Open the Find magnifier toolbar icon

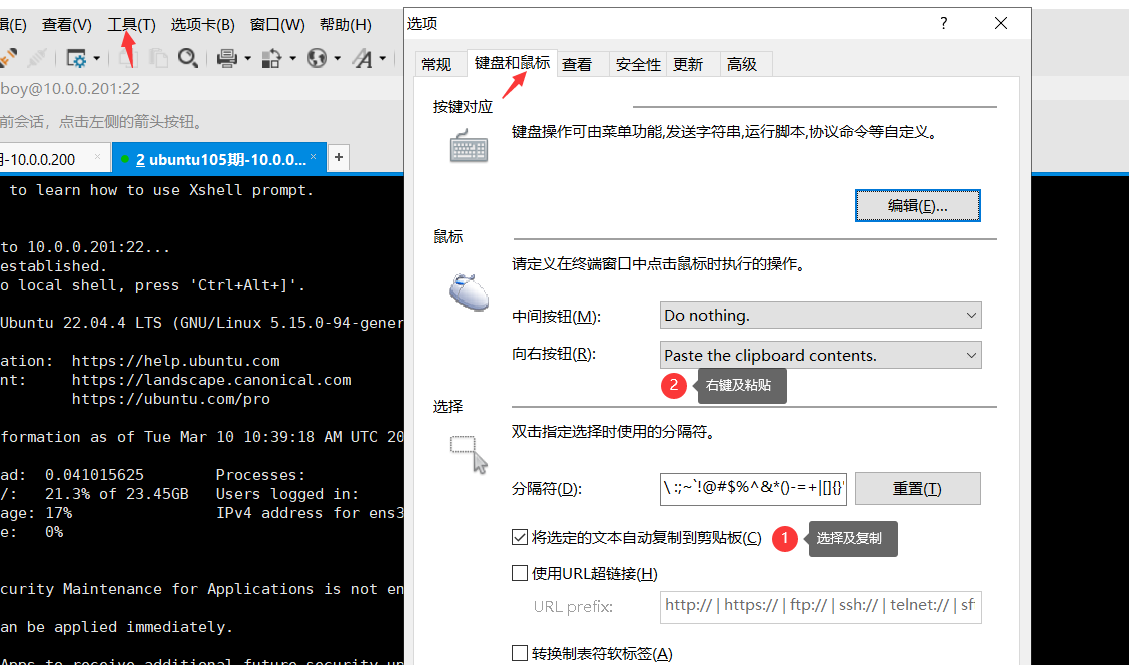point(188,58)
